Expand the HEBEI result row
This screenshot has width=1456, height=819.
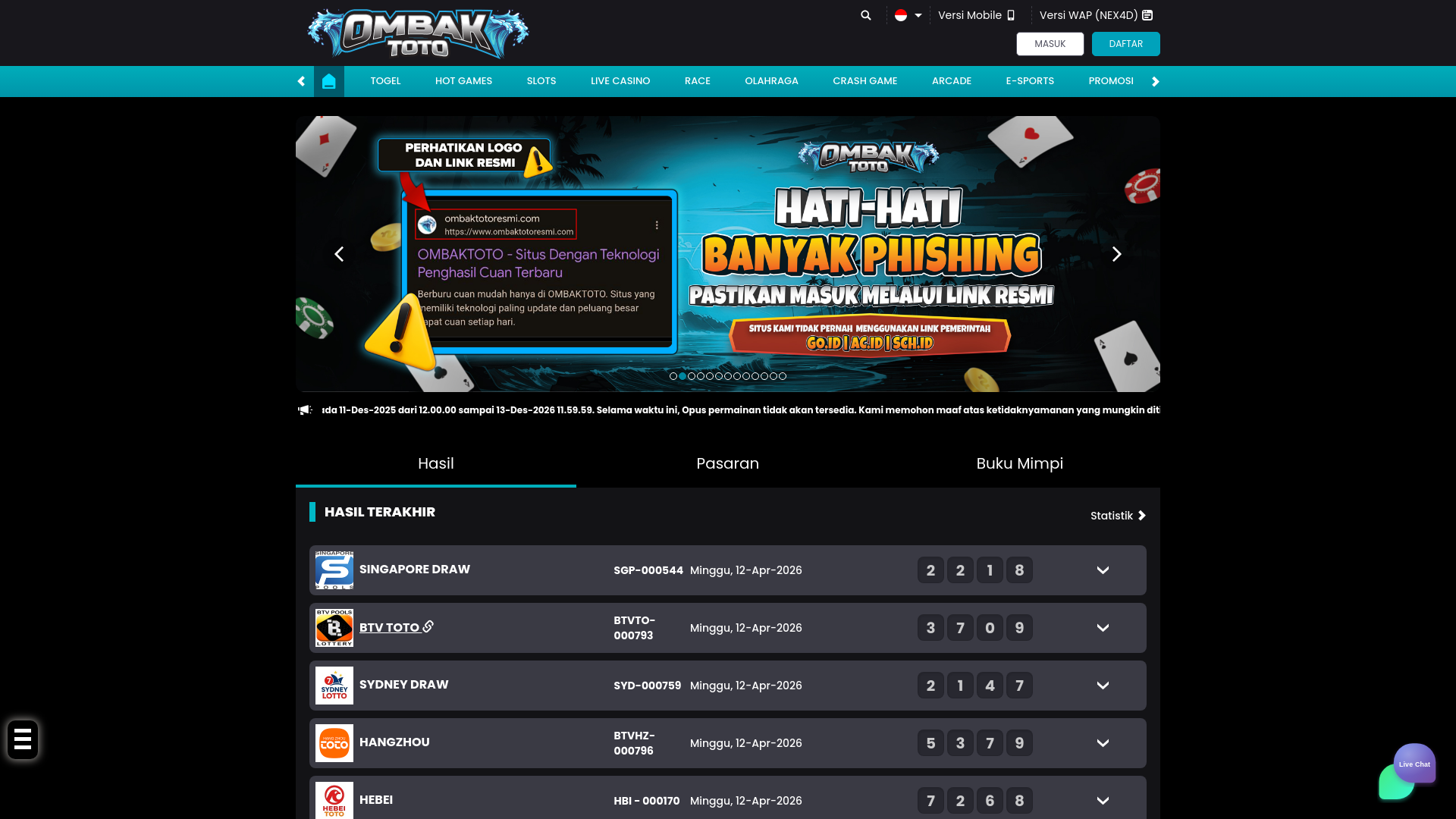point(1103,801)
